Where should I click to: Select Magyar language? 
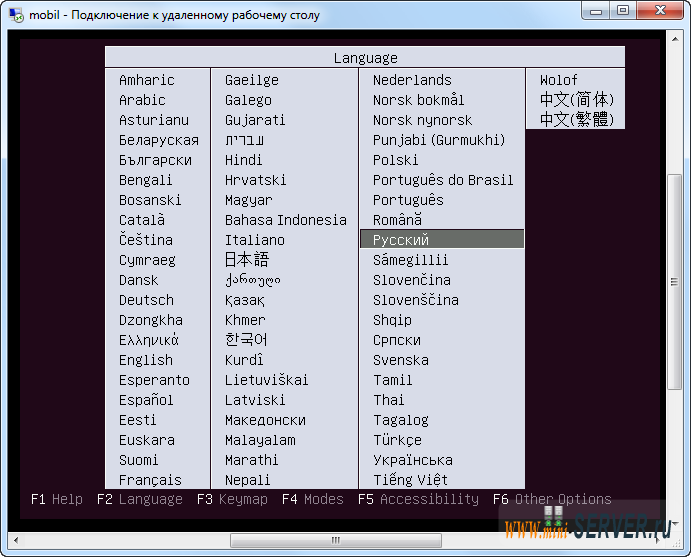pyautogui.click(x=249, y=200)
